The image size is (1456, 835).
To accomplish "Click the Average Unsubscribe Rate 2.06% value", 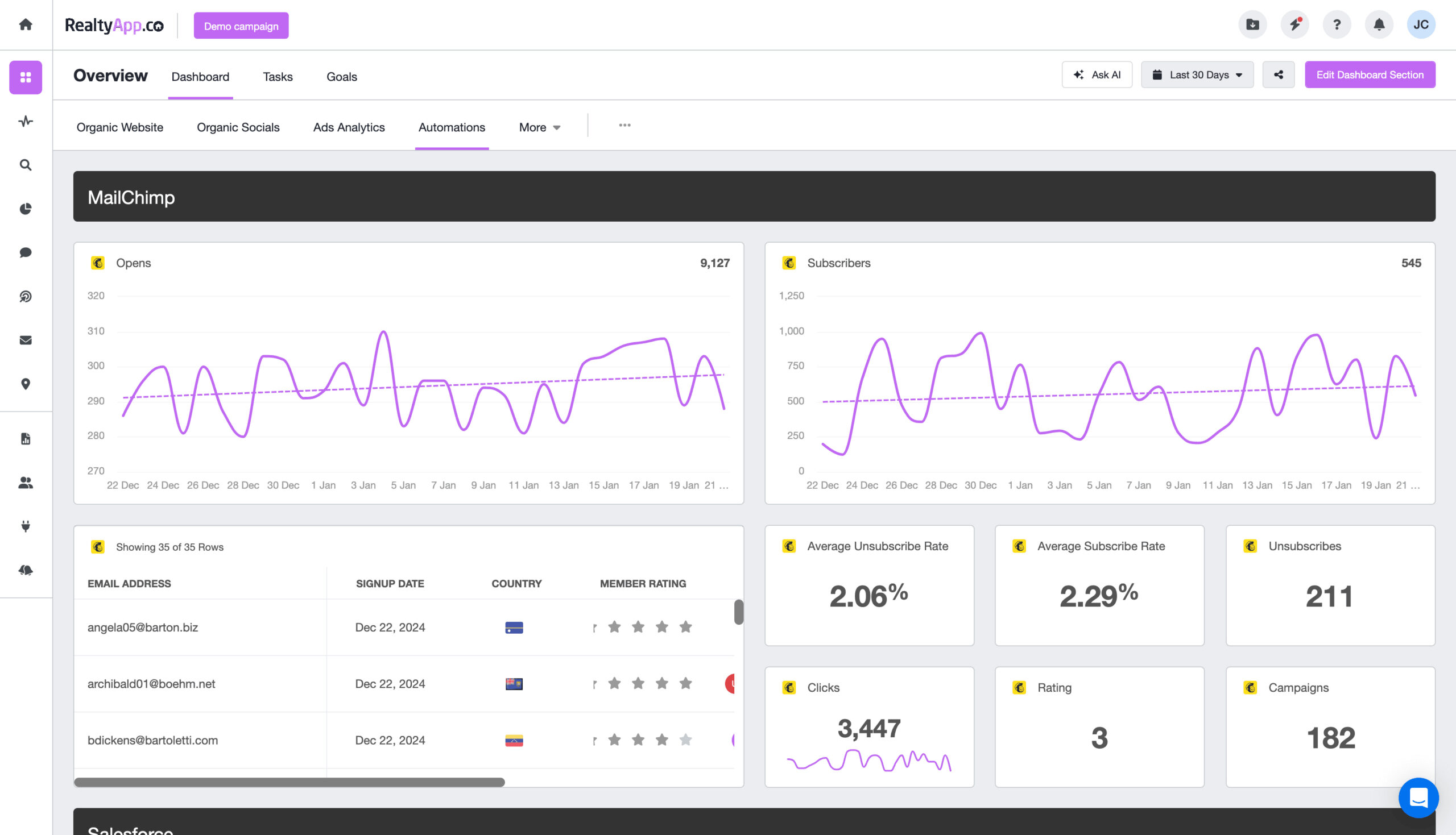I will 868,596.
